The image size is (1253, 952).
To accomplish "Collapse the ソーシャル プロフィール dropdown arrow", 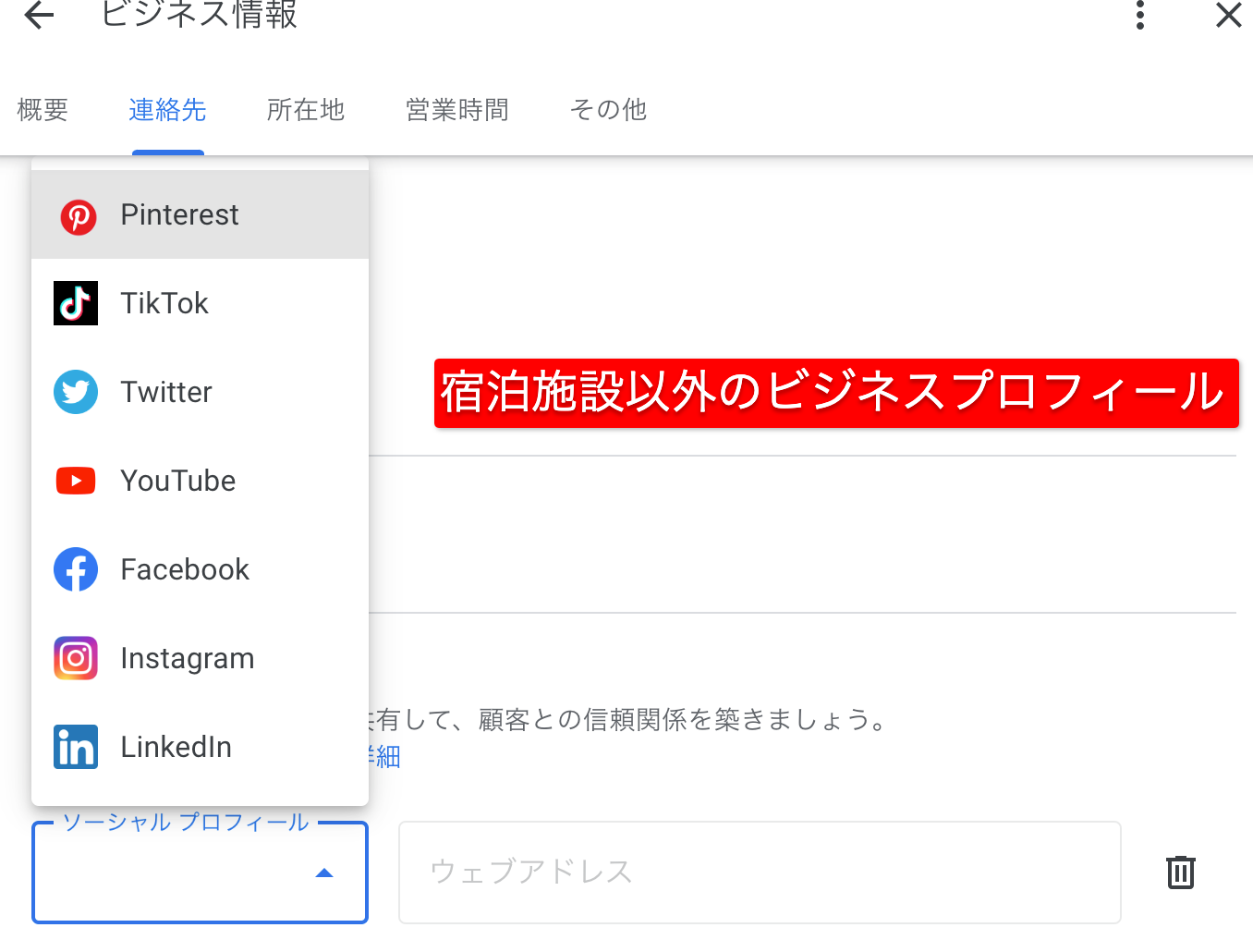I will click(x=323, y=873).
